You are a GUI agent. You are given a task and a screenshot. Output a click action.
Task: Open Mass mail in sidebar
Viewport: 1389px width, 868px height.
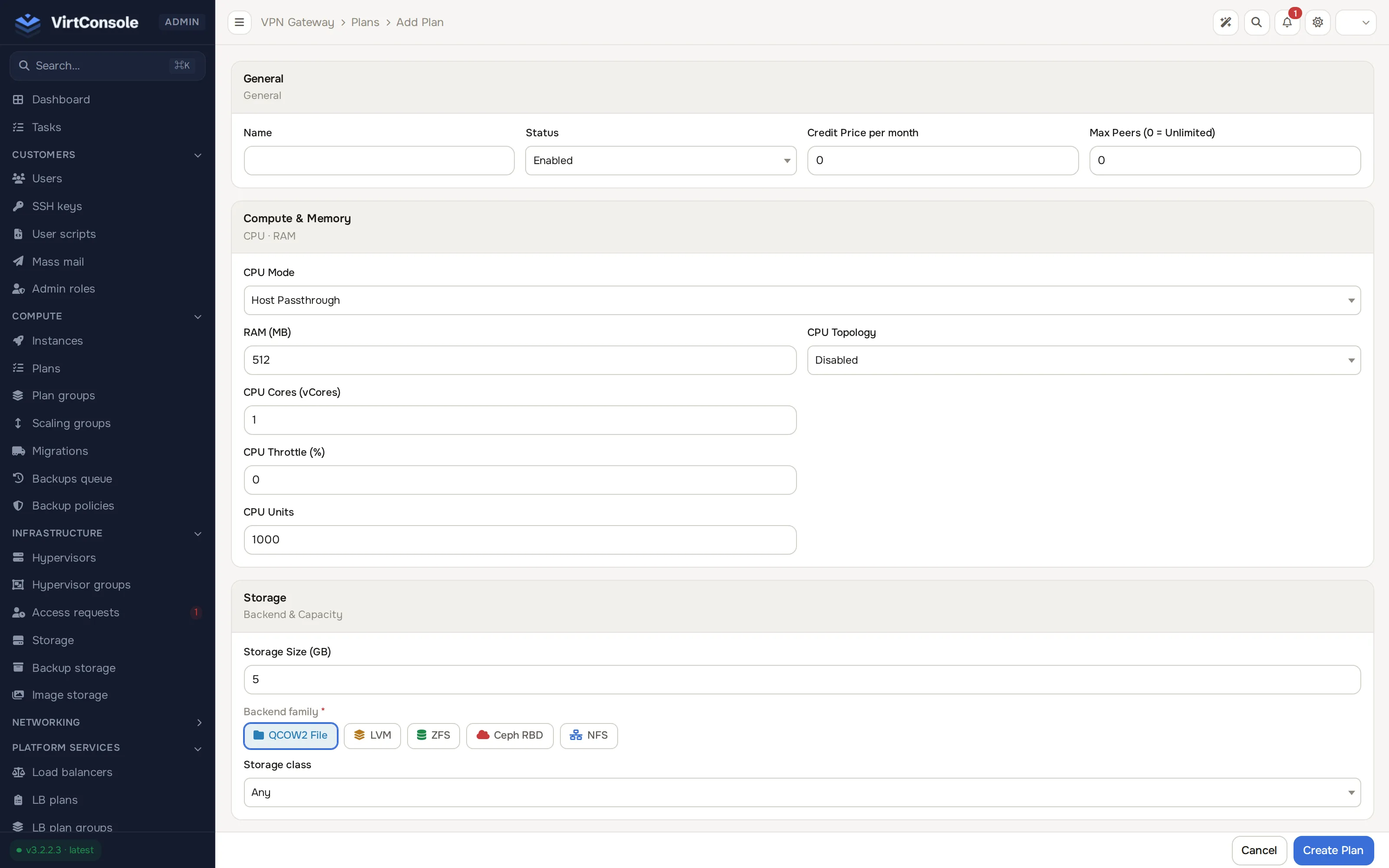click(107, 262)
